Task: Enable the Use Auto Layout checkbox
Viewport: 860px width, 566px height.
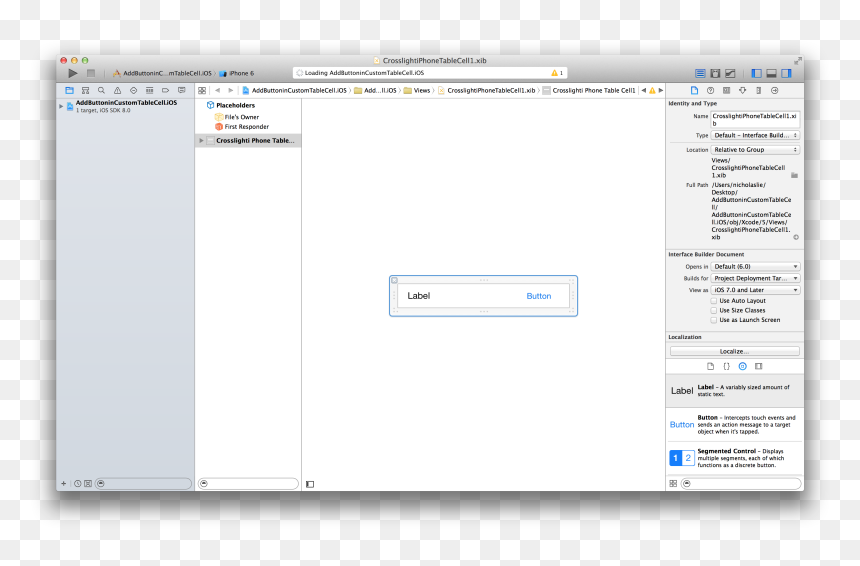Action: tap(714, 301)
